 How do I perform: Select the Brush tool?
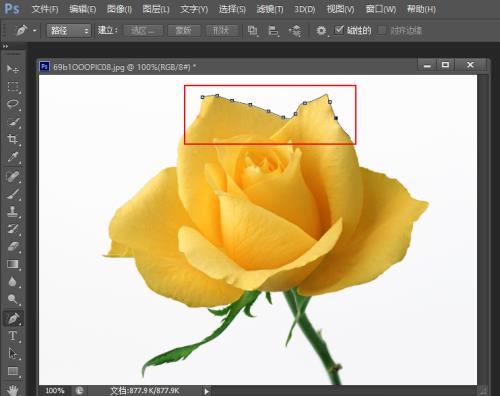pos(13,194)
